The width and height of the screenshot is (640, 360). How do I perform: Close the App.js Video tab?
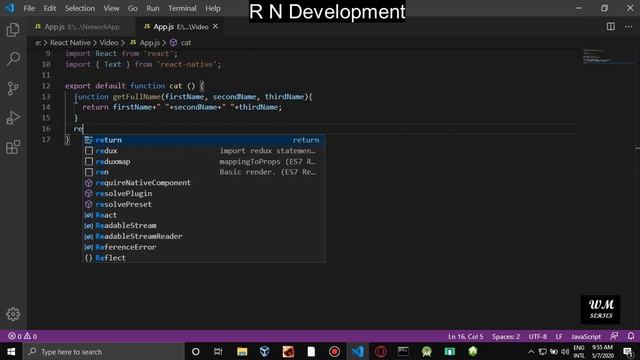coord(216,27)
